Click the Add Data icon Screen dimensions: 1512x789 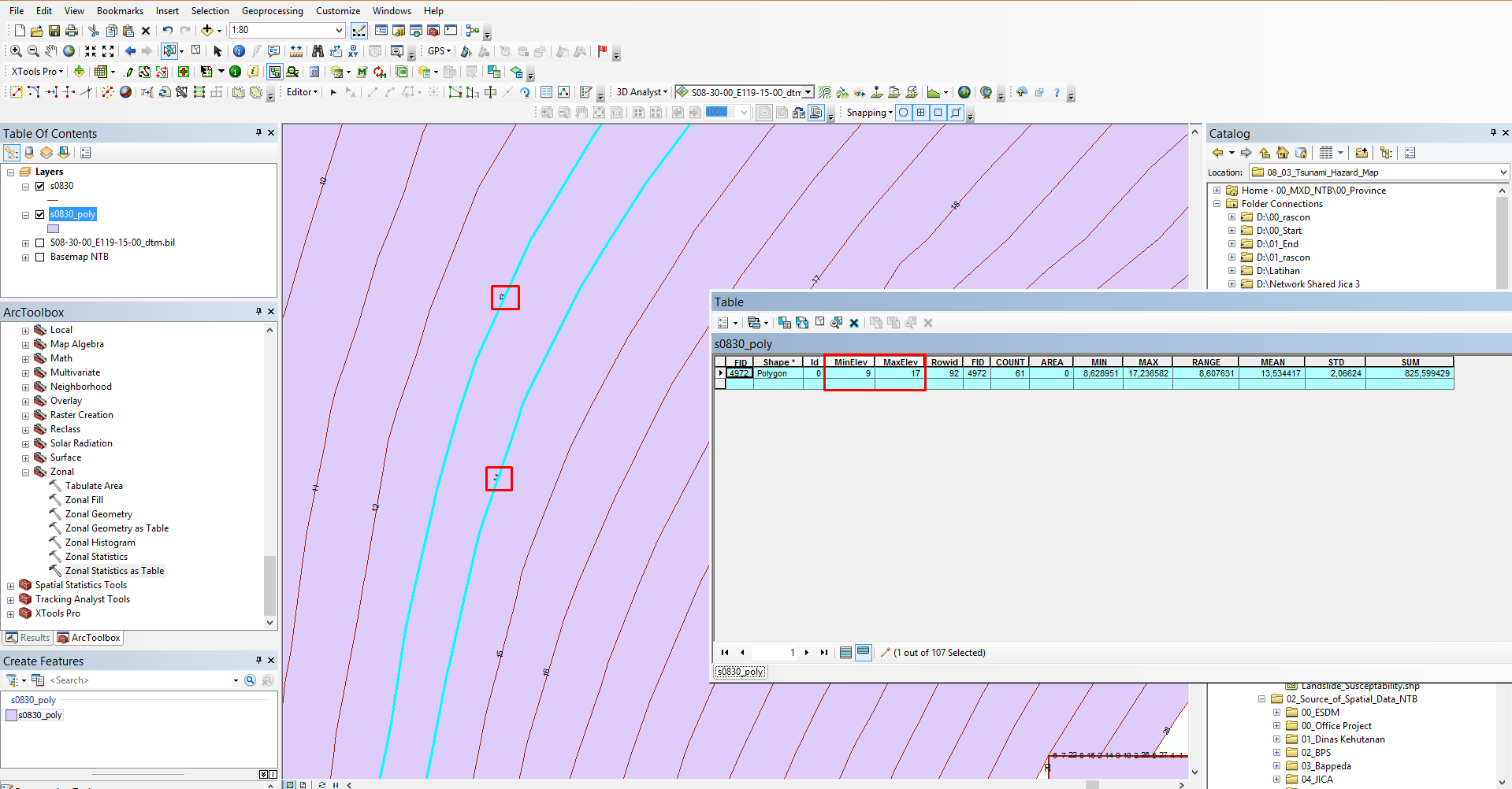click(207, 31)
